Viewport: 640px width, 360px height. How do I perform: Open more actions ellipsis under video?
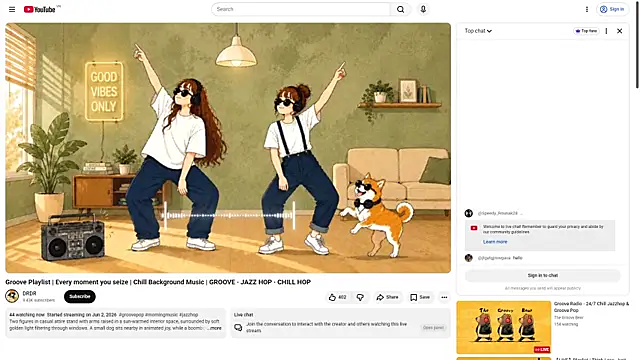coord(444,297)
